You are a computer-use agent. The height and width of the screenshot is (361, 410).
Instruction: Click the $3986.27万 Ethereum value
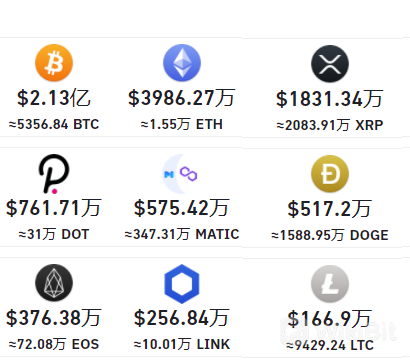pyautogui.click(x=182, y=98)
